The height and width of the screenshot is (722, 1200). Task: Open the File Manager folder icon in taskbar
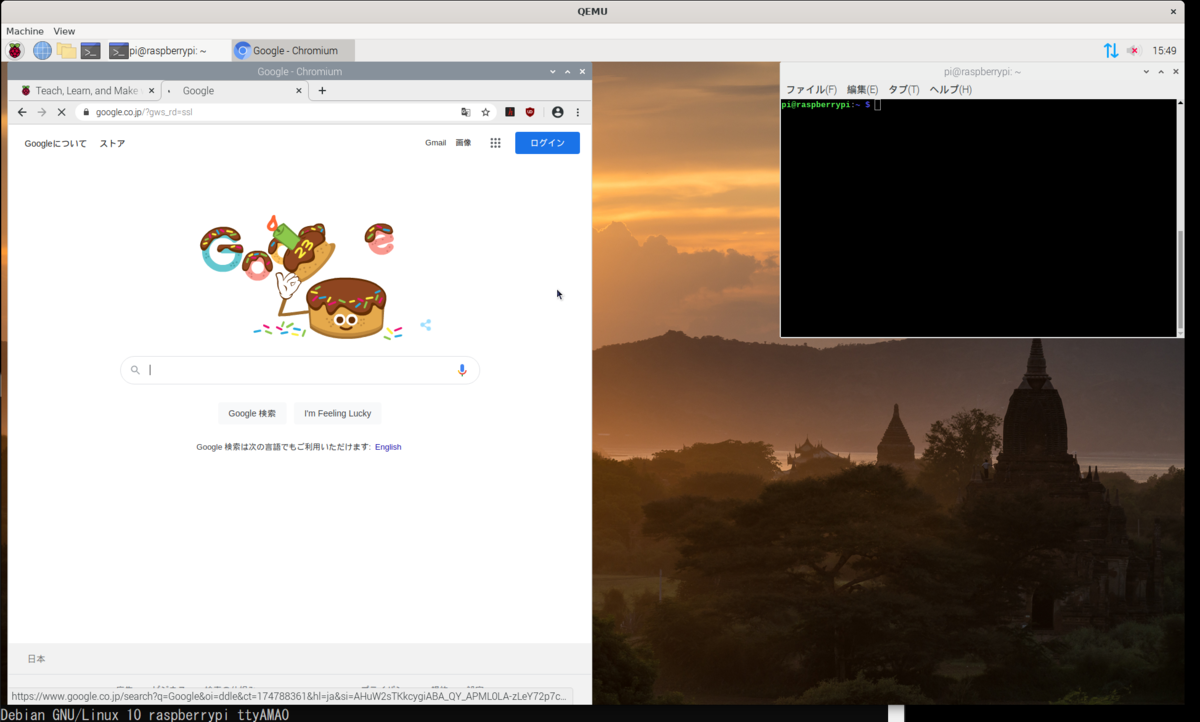(x=66, y=50)
